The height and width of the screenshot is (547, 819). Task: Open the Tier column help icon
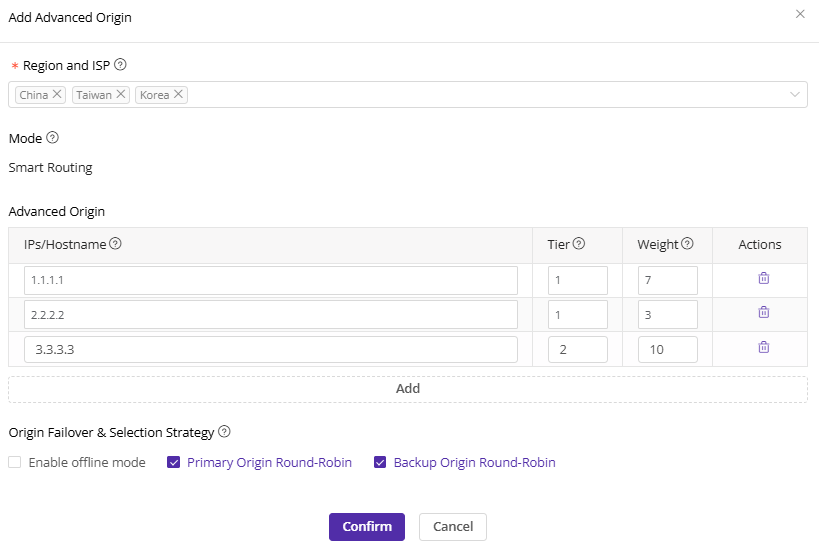pyautogui.click(x=578, y=244)
